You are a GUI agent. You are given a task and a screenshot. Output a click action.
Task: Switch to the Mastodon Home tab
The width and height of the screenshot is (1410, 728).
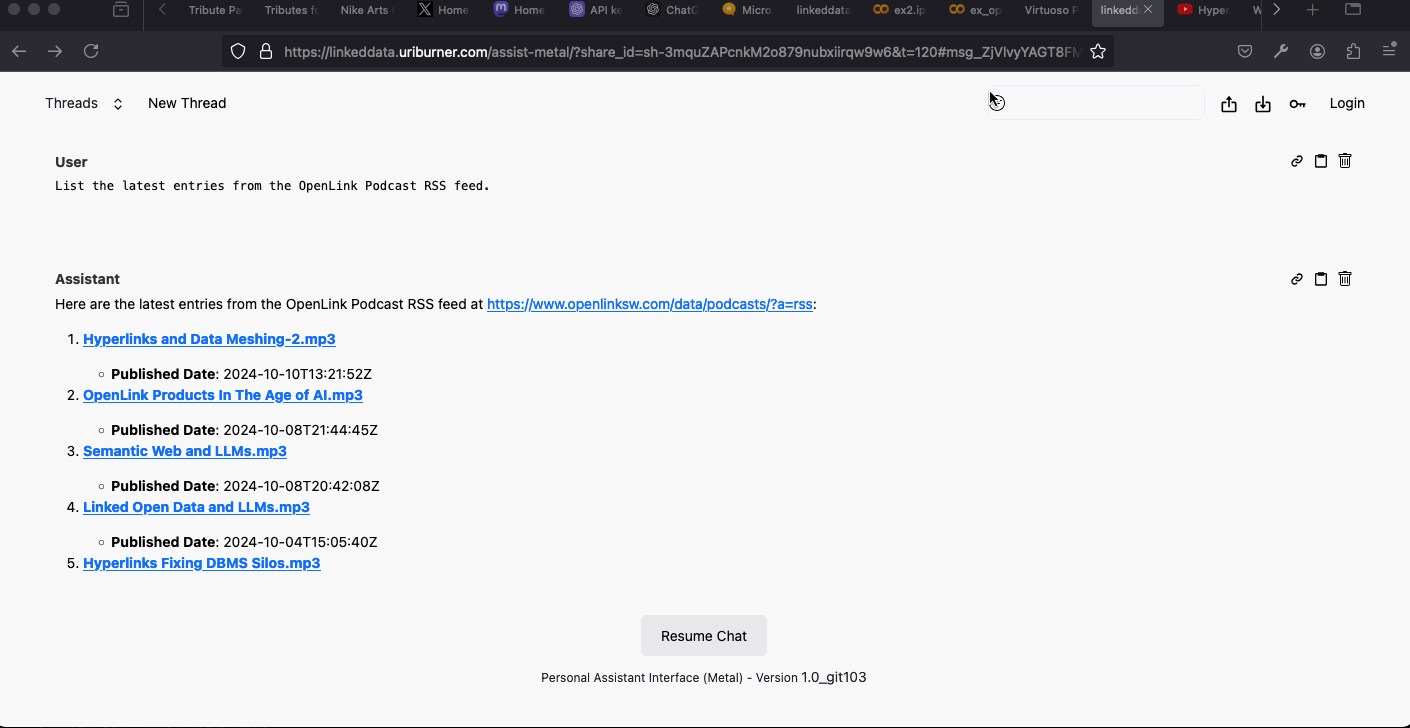tap(519, 10)
